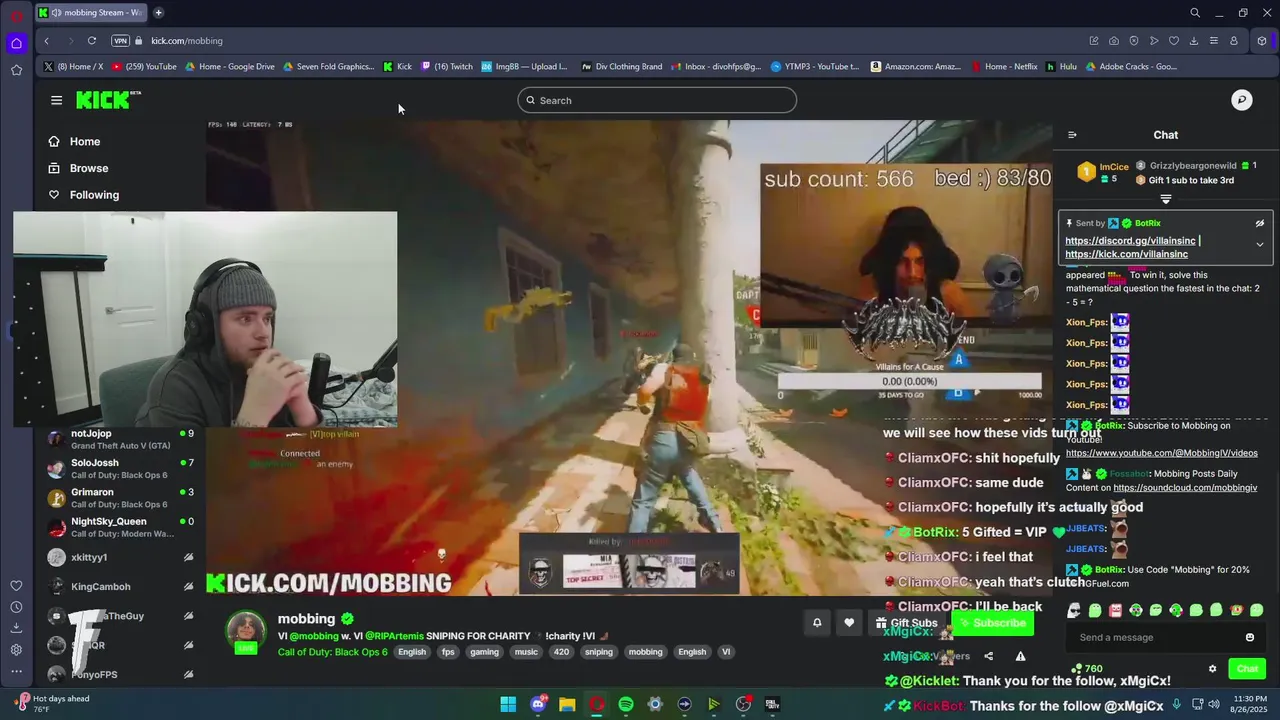This screenshot has width=1280, height=720.
Task: Open Opera sidebar history clock icon
Action: [16, 607]
